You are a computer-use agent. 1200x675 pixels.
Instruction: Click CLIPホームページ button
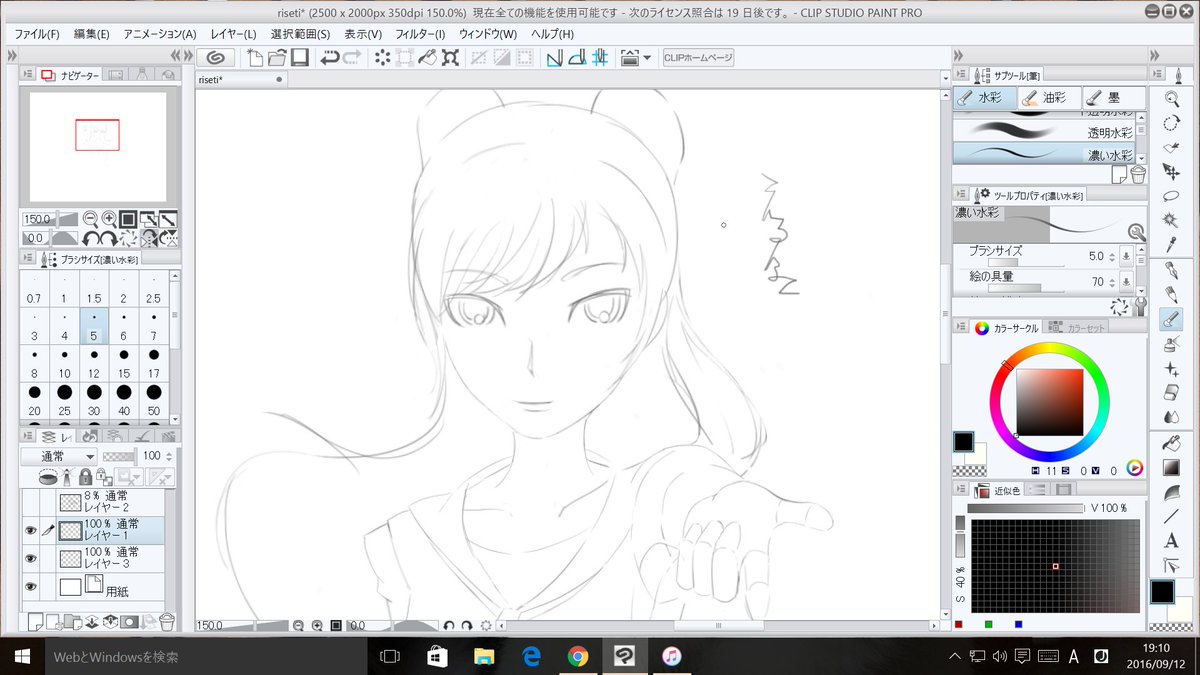(699, 58)
